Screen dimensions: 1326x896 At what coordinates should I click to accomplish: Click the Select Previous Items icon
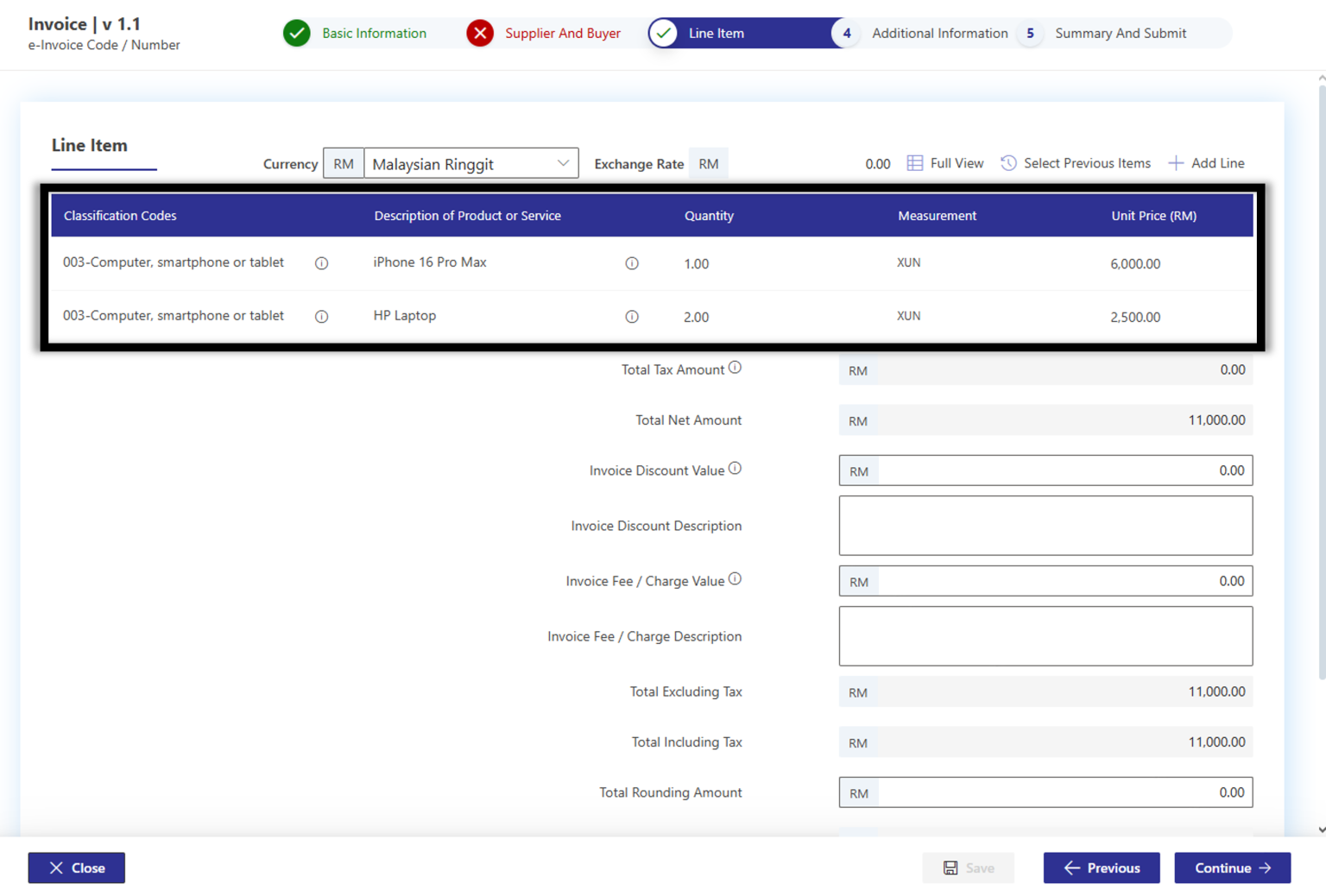[1007, 162]
